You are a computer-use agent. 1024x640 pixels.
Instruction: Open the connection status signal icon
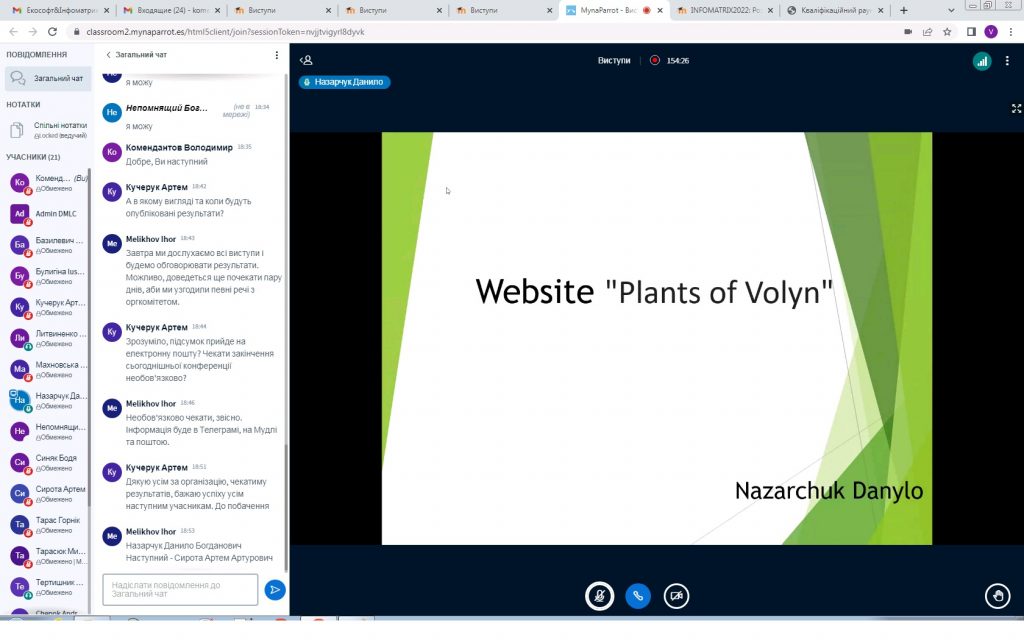tap(982, 61)
